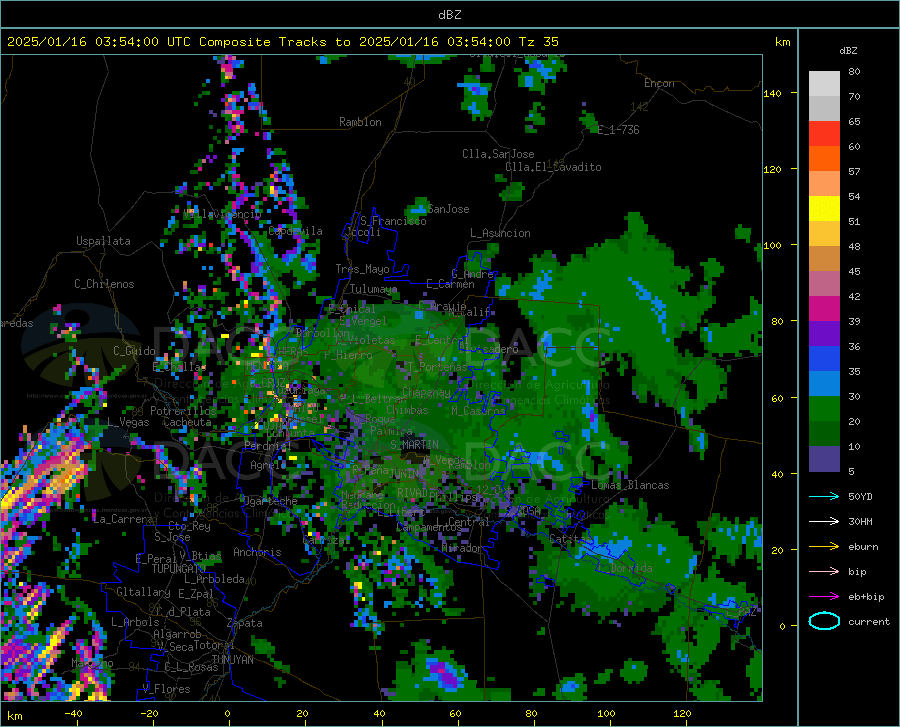Click the 'Uspallata' map label

[x=103, y=241]
